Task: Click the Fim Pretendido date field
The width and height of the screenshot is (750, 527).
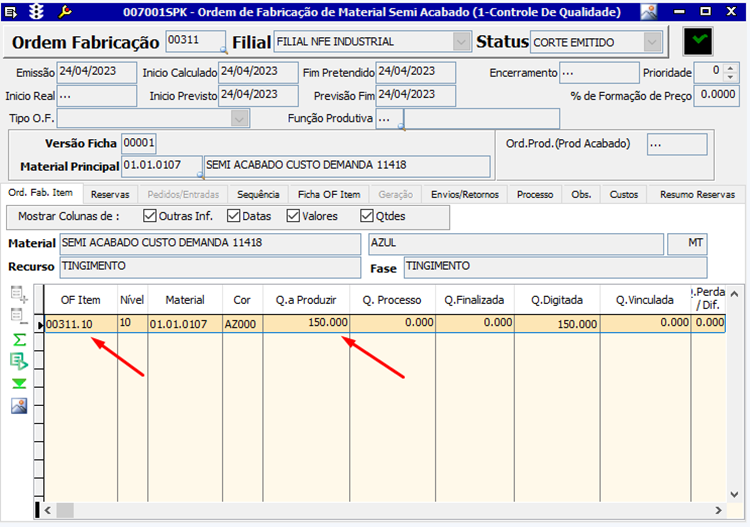Action: coord(416,72)
